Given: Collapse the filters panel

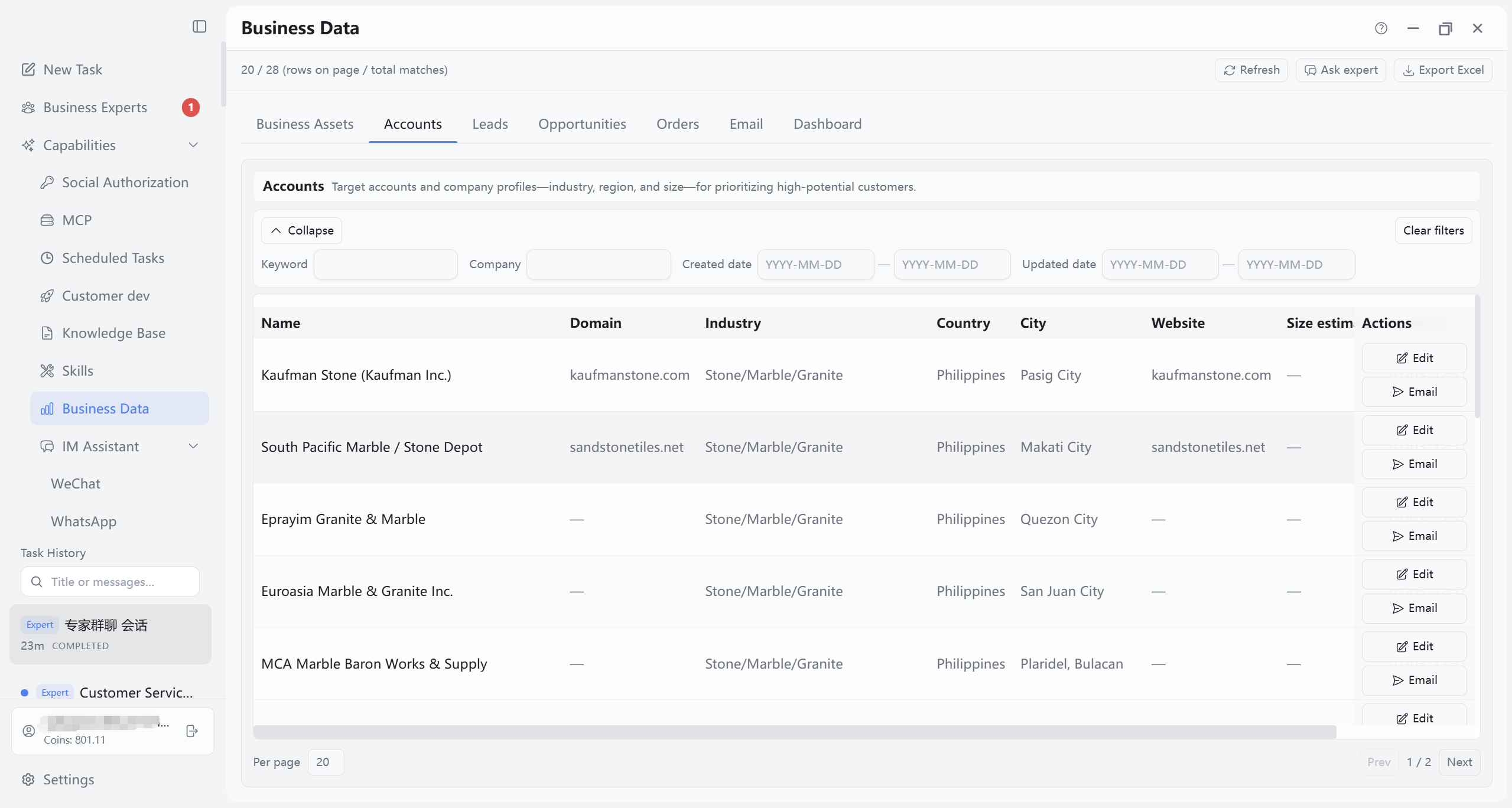Looking at the screenshot, I should coord(301,230).
